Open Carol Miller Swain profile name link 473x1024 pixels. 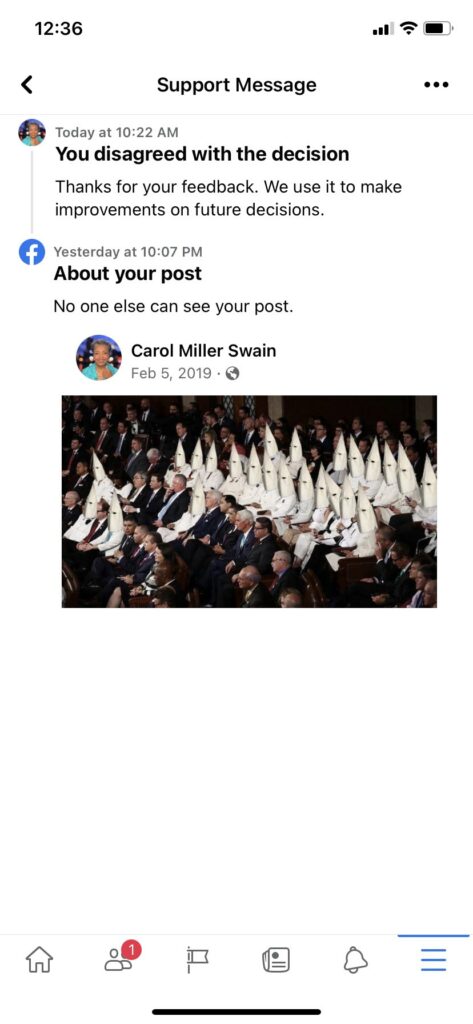pos(203,351)
